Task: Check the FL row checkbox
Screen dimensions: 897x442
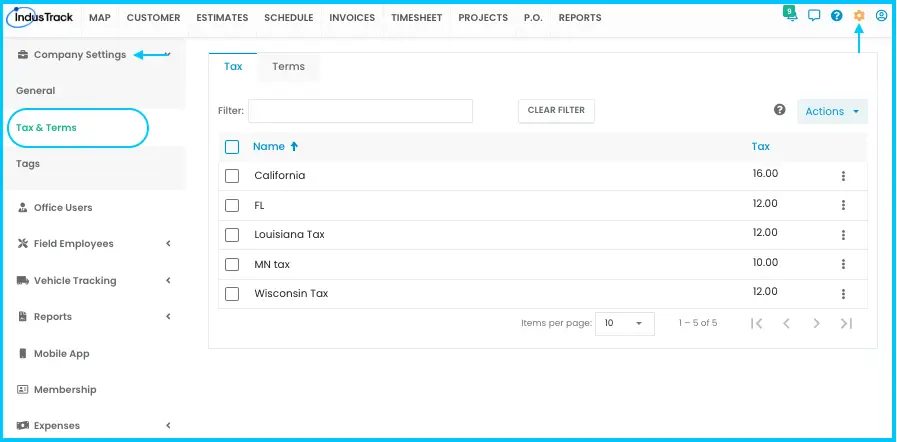Action: coord(232,205)
